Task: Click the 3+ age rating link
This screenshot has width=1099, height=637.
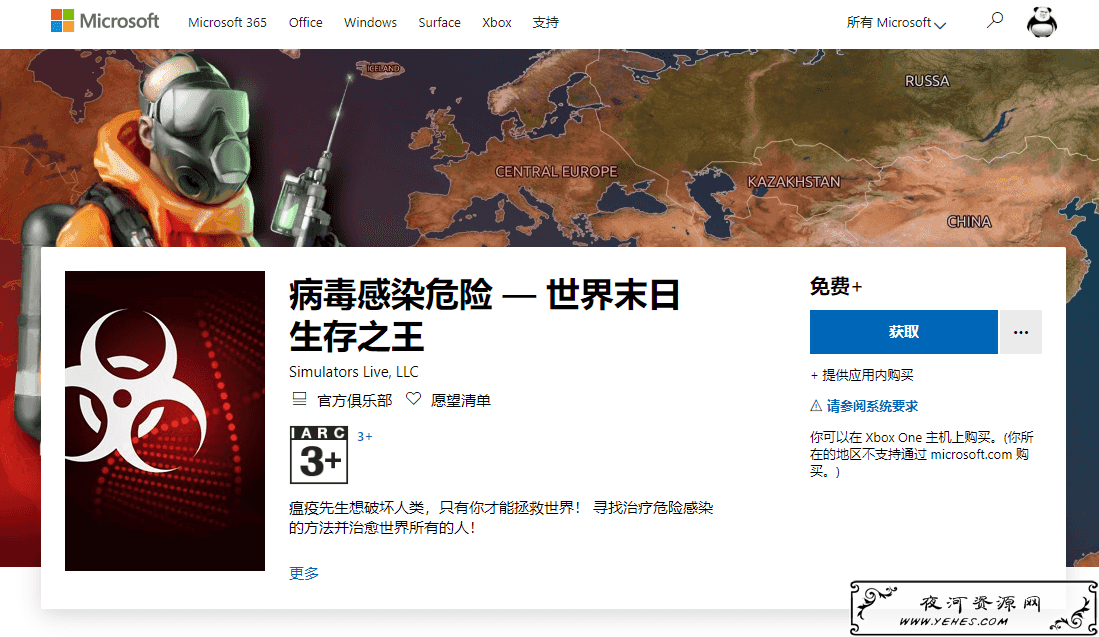Action: (x=364, y=437)
